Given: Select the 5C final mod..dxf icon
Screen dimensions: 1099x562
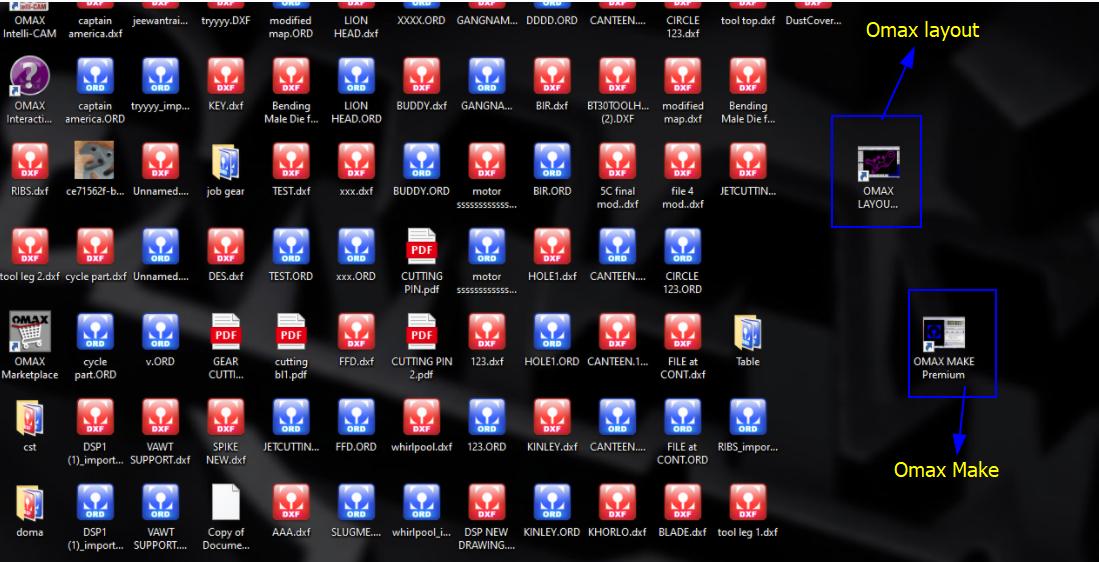Looking at the screenshot, I should pos(617,161).
